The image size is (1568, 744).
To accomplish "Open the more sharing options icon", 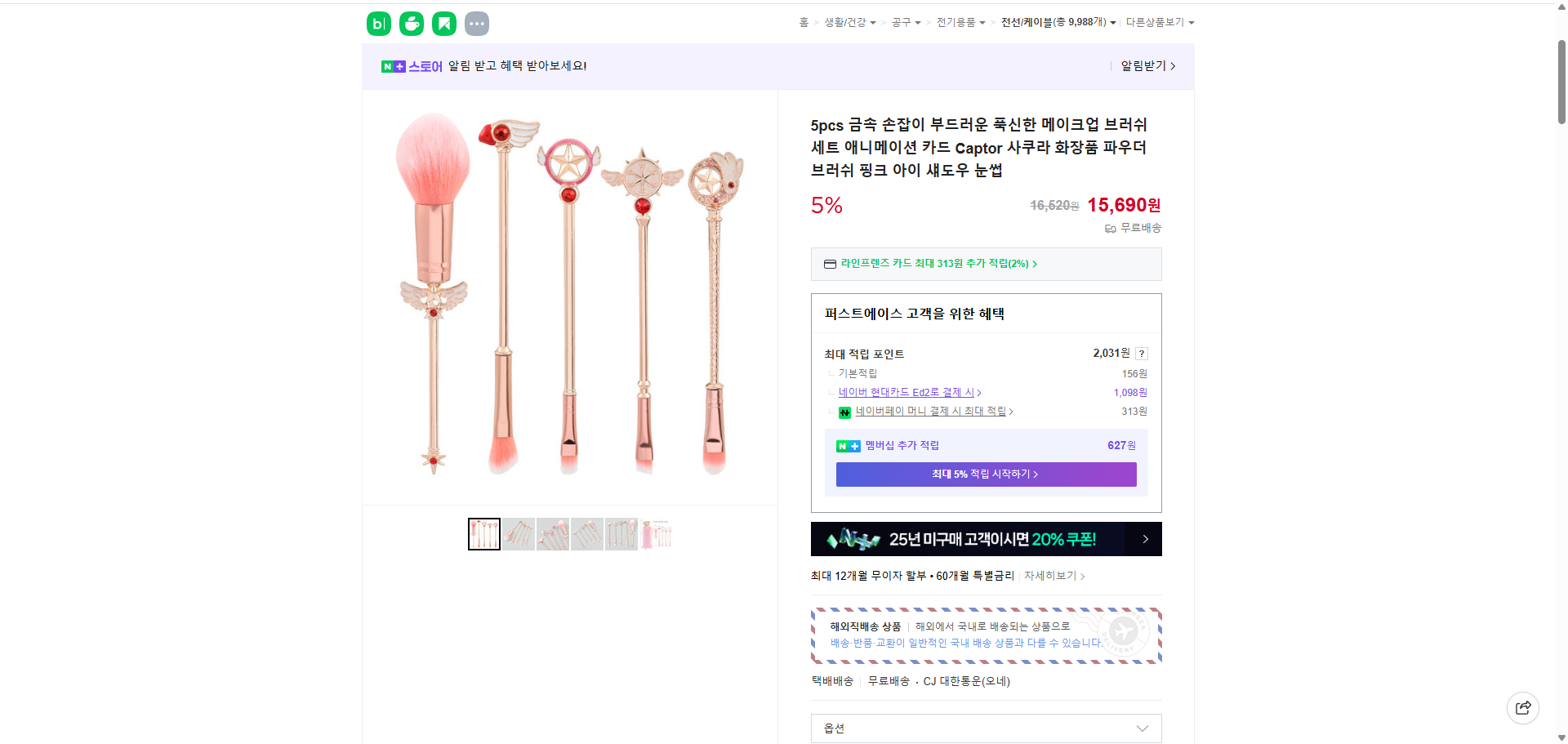I will point(476,23).
